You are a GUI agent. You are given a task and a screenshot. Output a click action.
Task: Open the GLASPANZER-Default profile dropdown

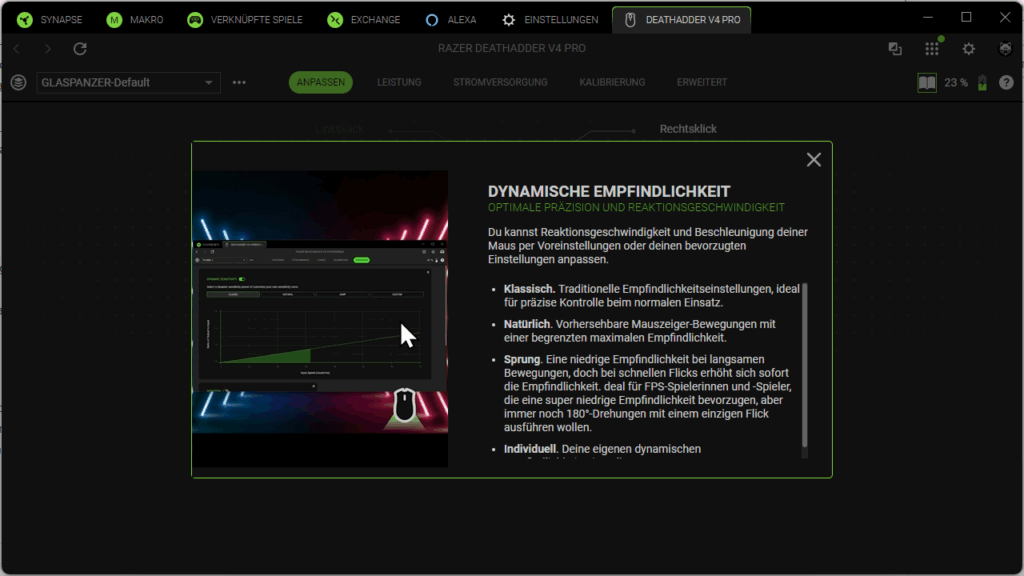tap(128, 82)
